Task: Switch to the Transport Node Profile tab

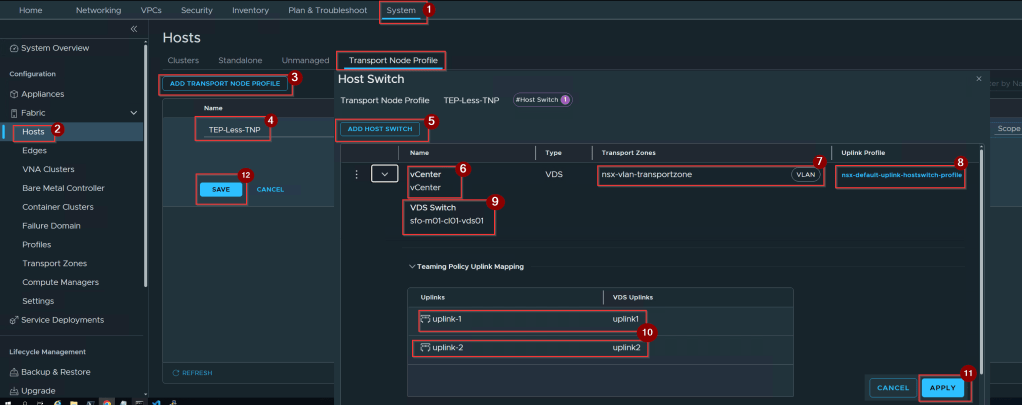Action: point(393,61)
